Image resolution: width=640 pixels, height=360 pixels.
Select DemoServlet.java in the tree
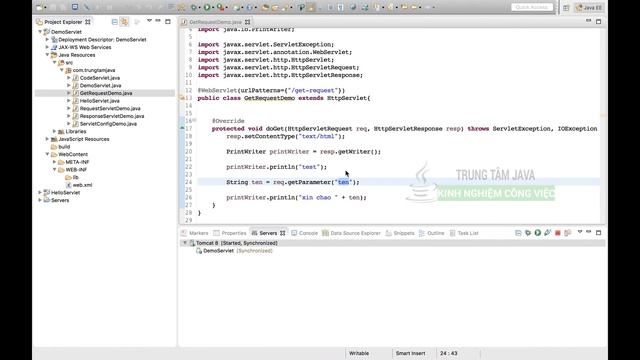100,85
